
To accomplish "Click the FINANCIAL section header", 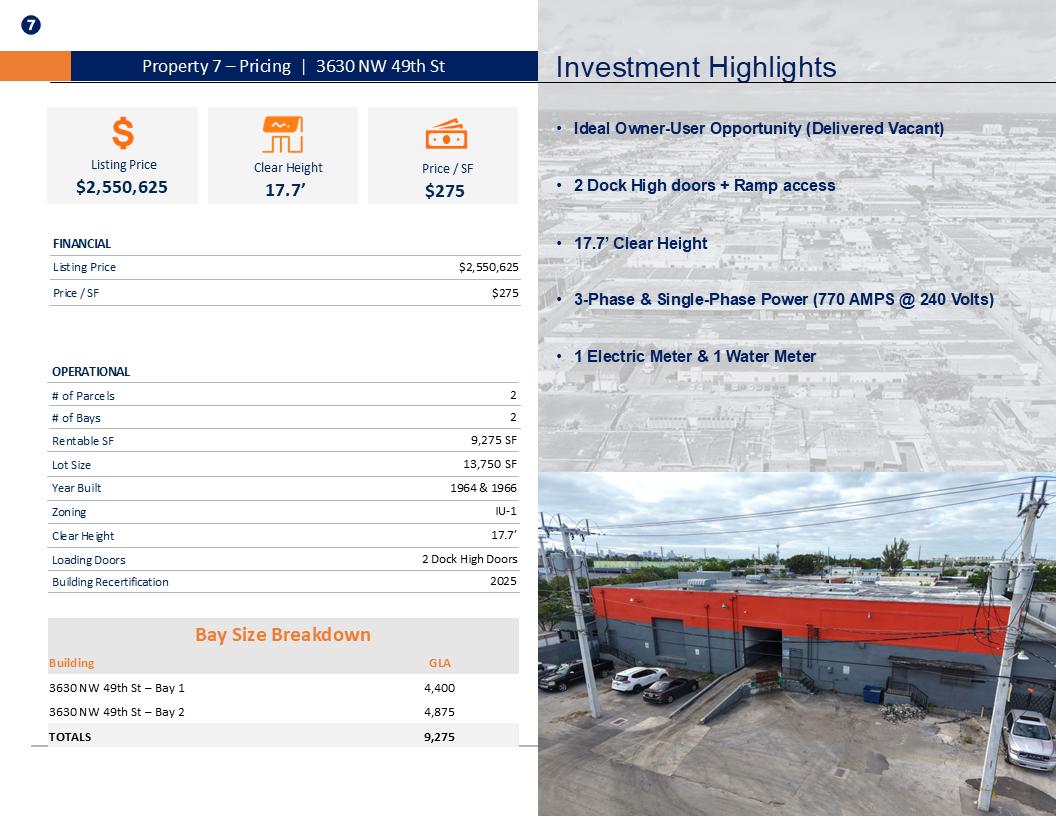I will tap(81, 244).
